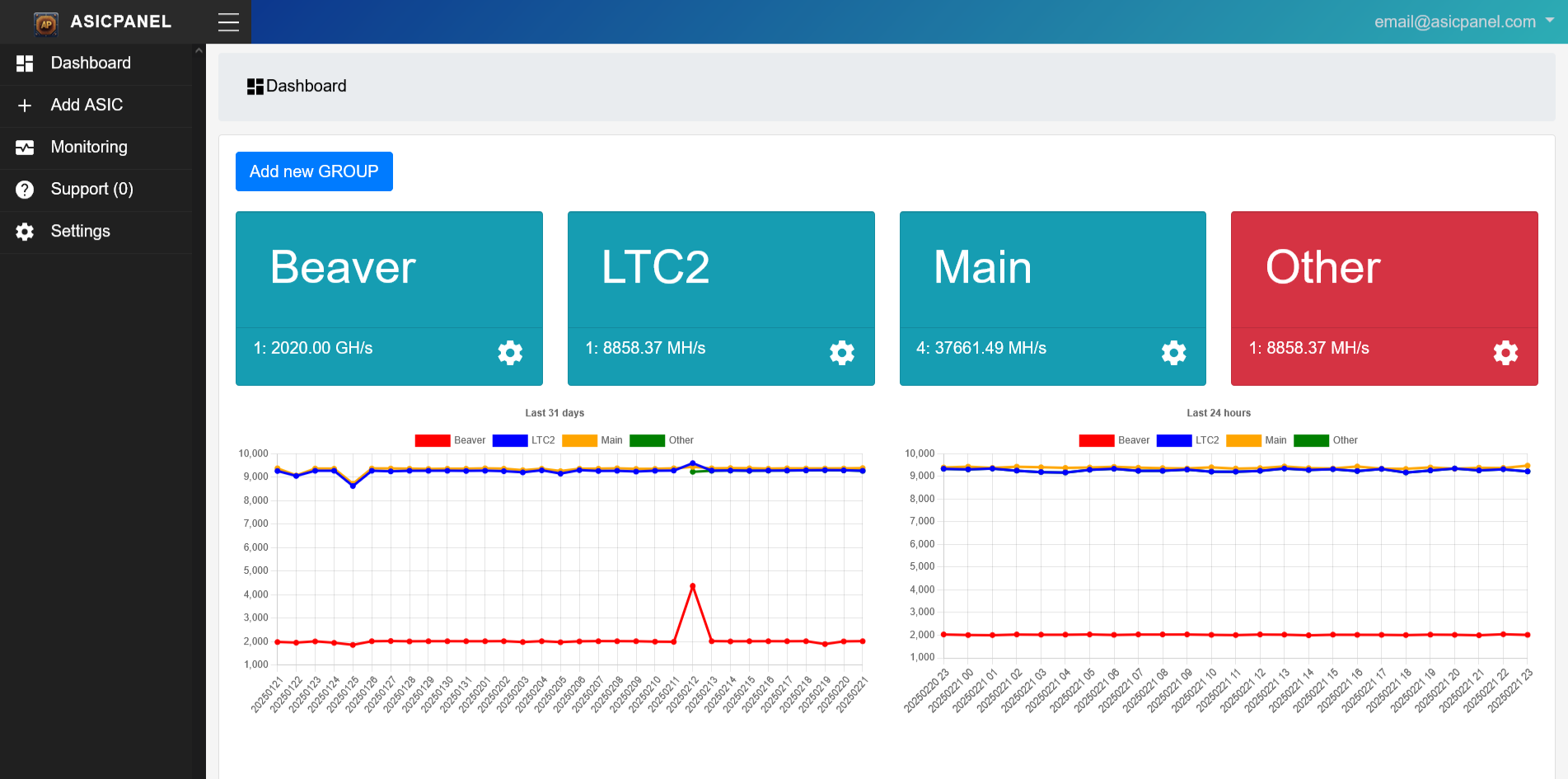Image resolution: width=1568 pixels, height=779 pixels.
Task: Select the Dashboard menu entry
Action: [x=91, y=63]
